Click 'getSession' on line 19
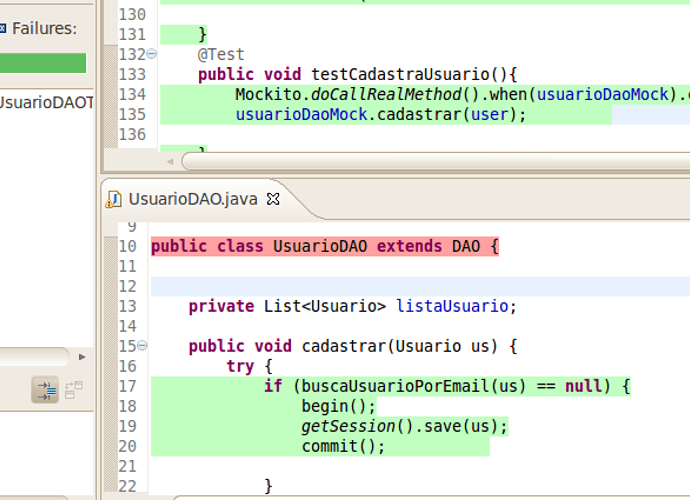Image resolution: width=690 pixels, height=500 pixels. 349,426
